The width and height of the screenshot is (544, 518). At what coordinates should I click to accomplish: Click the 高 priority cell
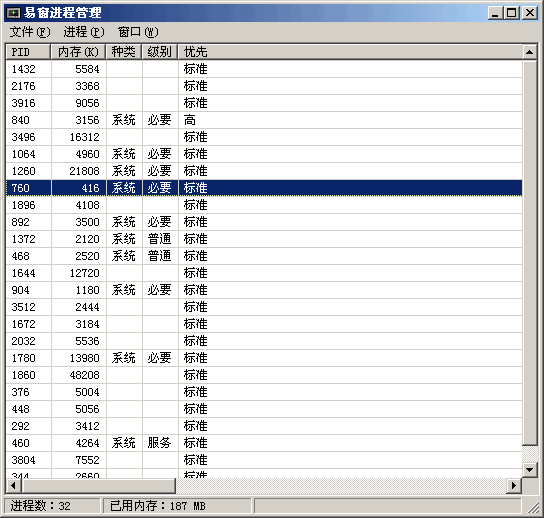coord(190,120)
